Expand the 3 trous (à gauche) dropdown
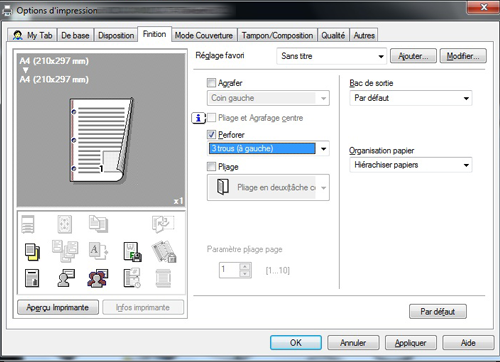Screen dimensions: 500x362 (x=268, y=149)
